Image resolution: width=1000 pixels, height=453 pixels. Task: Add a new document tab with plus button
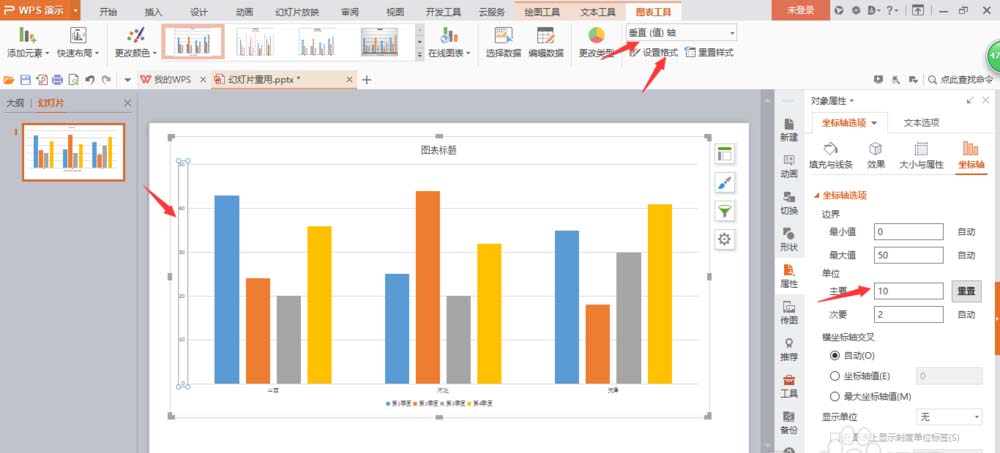(x=367, y=80)
